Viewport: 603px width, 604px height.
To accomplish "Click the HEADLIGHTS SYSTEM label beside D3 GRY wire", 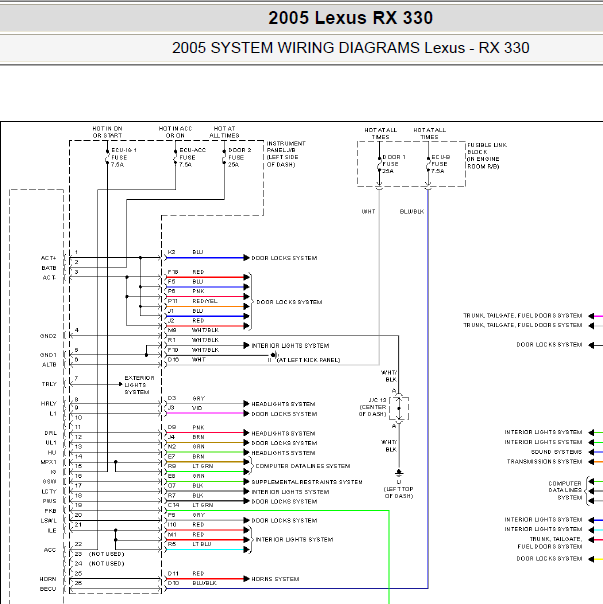I will tap(283, 404).
